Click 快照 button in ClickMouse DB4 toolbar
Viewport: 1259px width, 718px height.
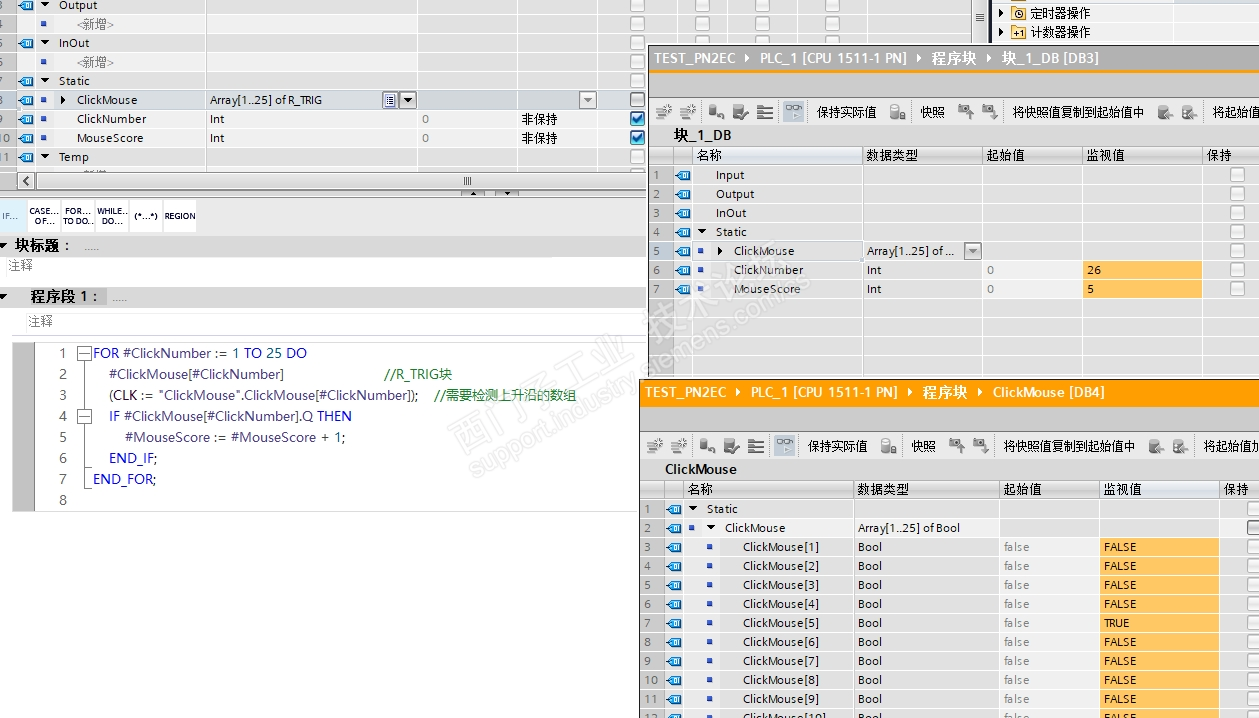923,446
